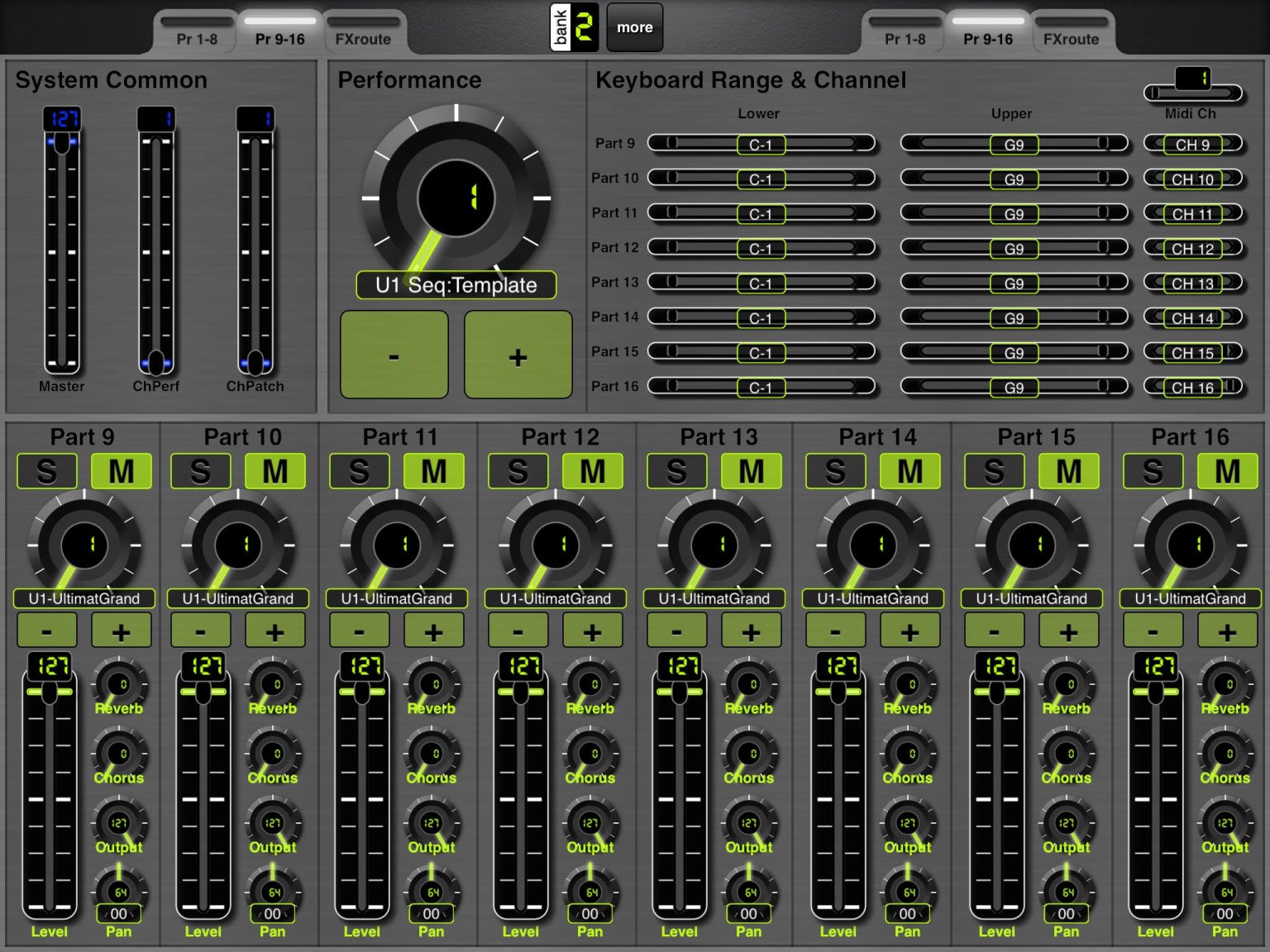This screenshot has width=1270, height=952.
Task: Click the Part 10 Reverb knob
Action: point(273,684)
